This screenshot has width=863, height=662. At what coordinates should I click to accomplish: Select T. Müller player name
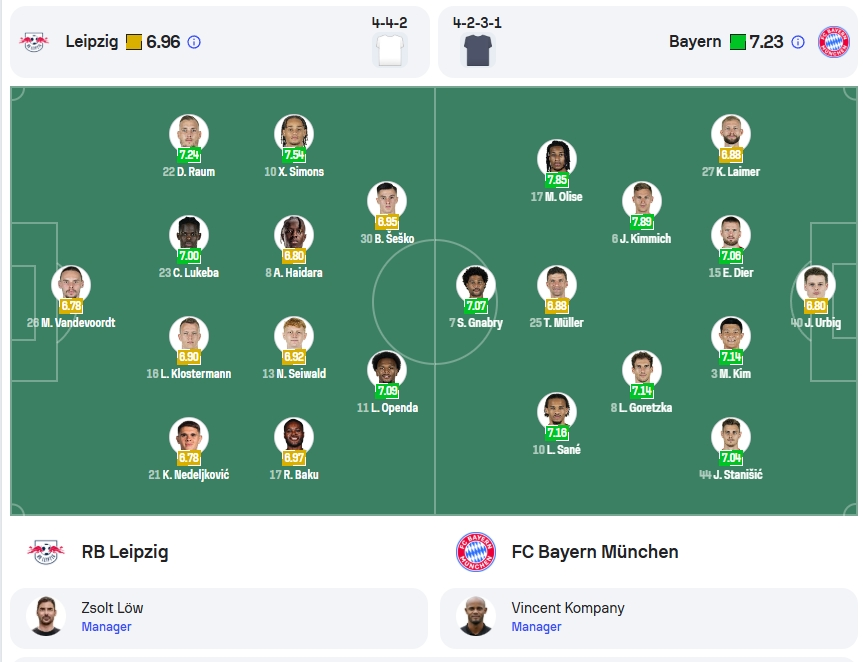click(563, 322)
